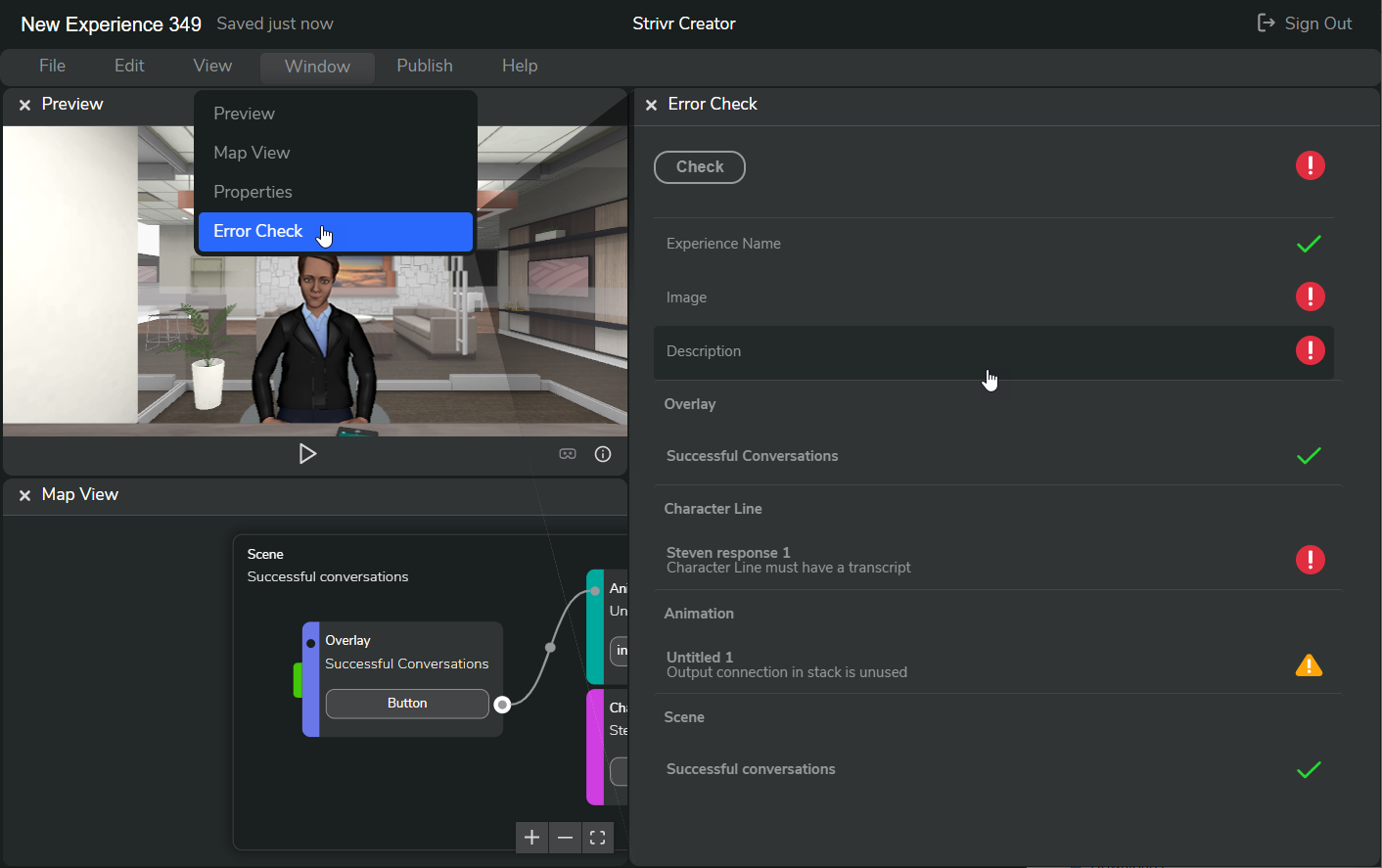Click warning triangle for Untitled 1

(1309, 665)
